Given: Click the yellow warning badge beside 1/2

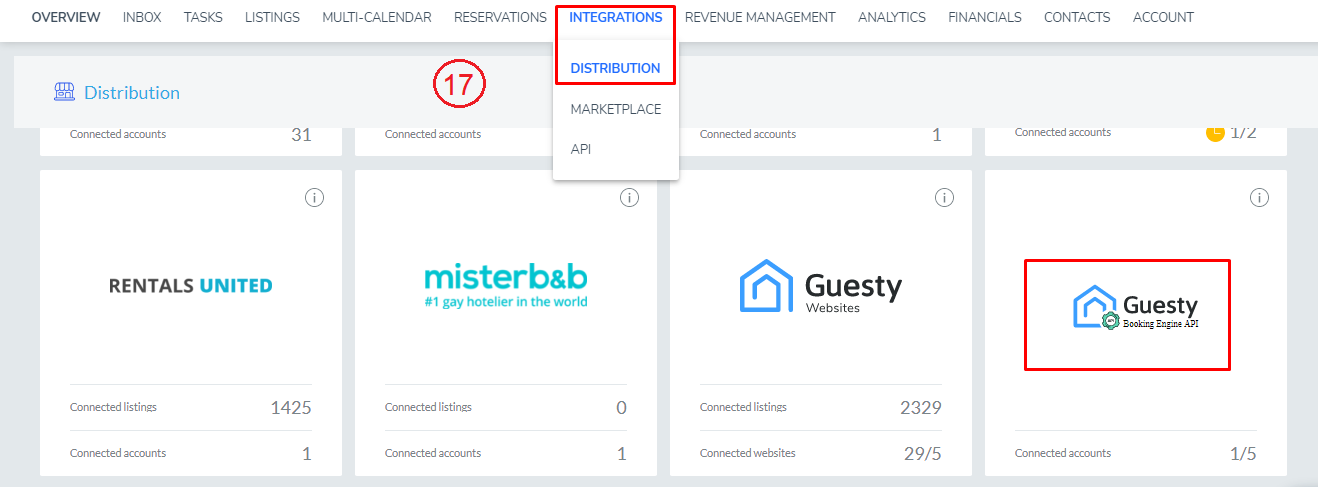Looking at the screenshot, I should click(1215, 133).
